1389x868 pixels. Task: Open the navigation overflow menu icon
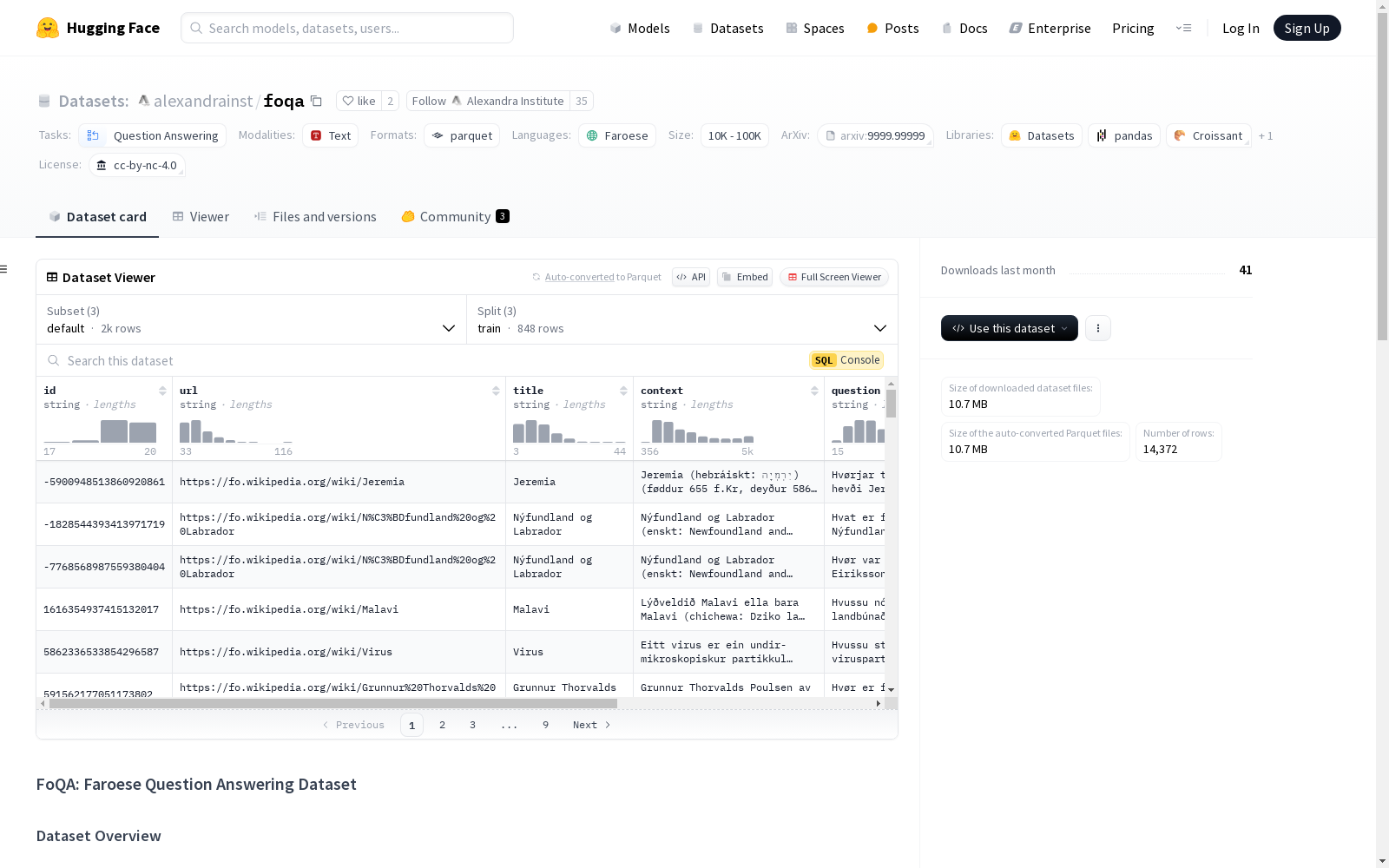(1183, 28)
